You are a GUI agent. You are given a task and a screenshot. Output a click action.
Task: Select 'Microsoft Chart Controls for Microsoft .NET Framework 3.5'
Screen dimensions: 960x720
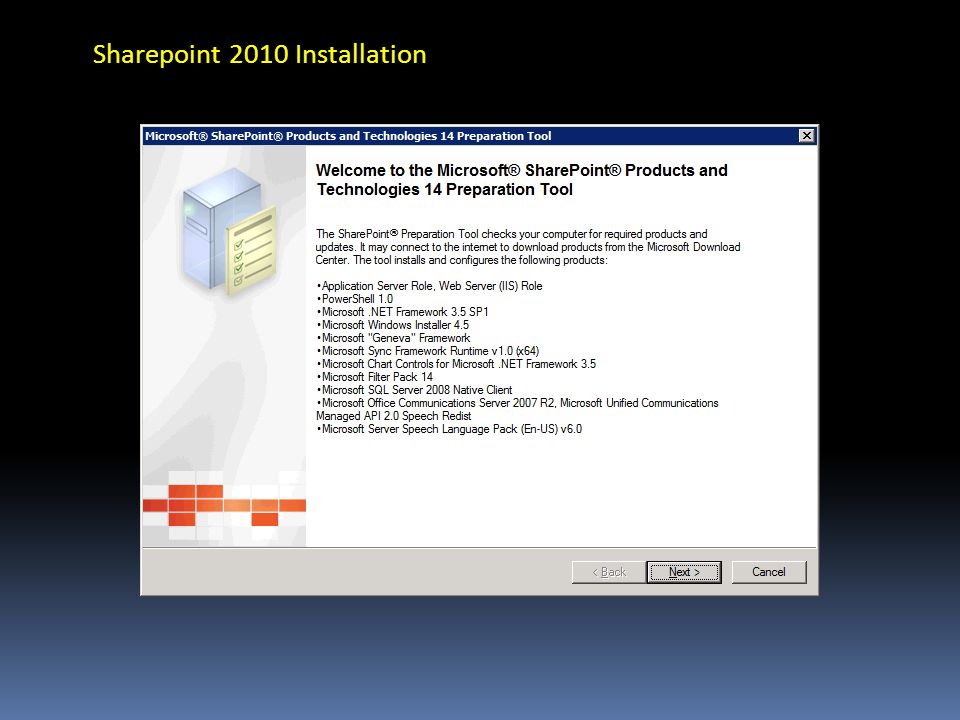point(456,364)
